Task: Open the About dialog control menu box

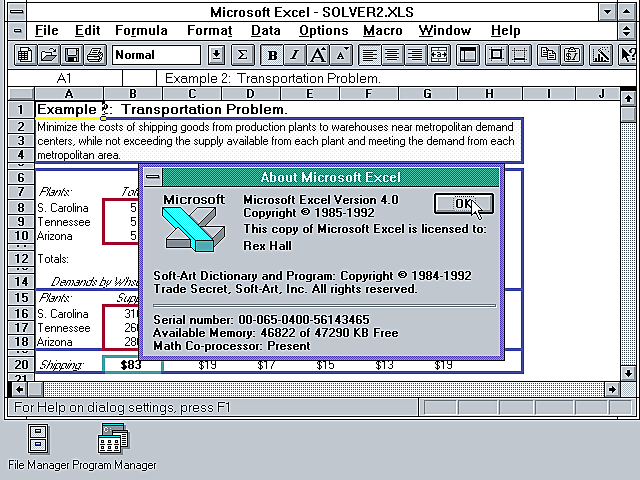Action: (x=153, y=177)
